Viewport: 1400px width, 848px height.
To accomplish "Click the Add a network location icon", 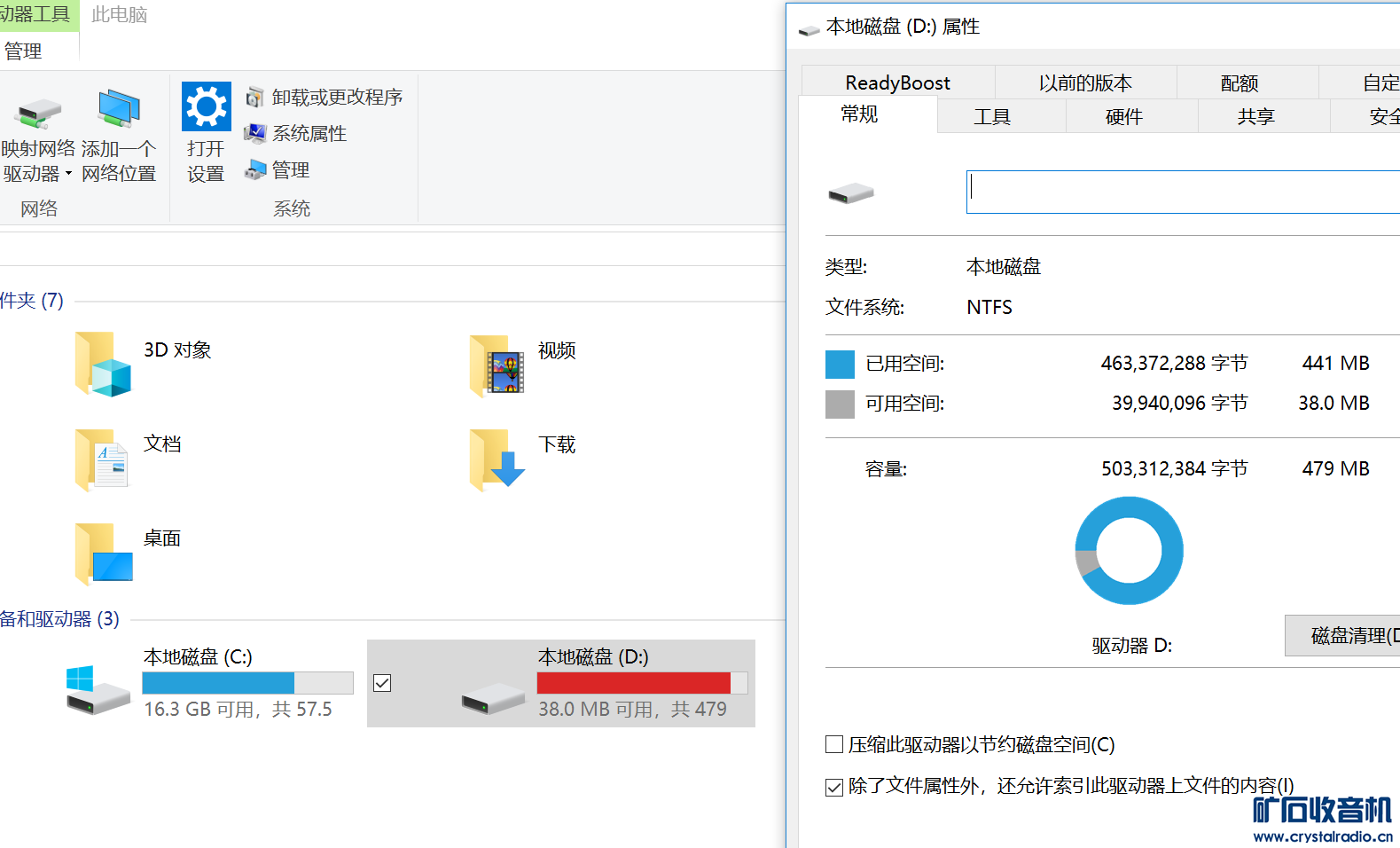I will [x=119, y=110].
